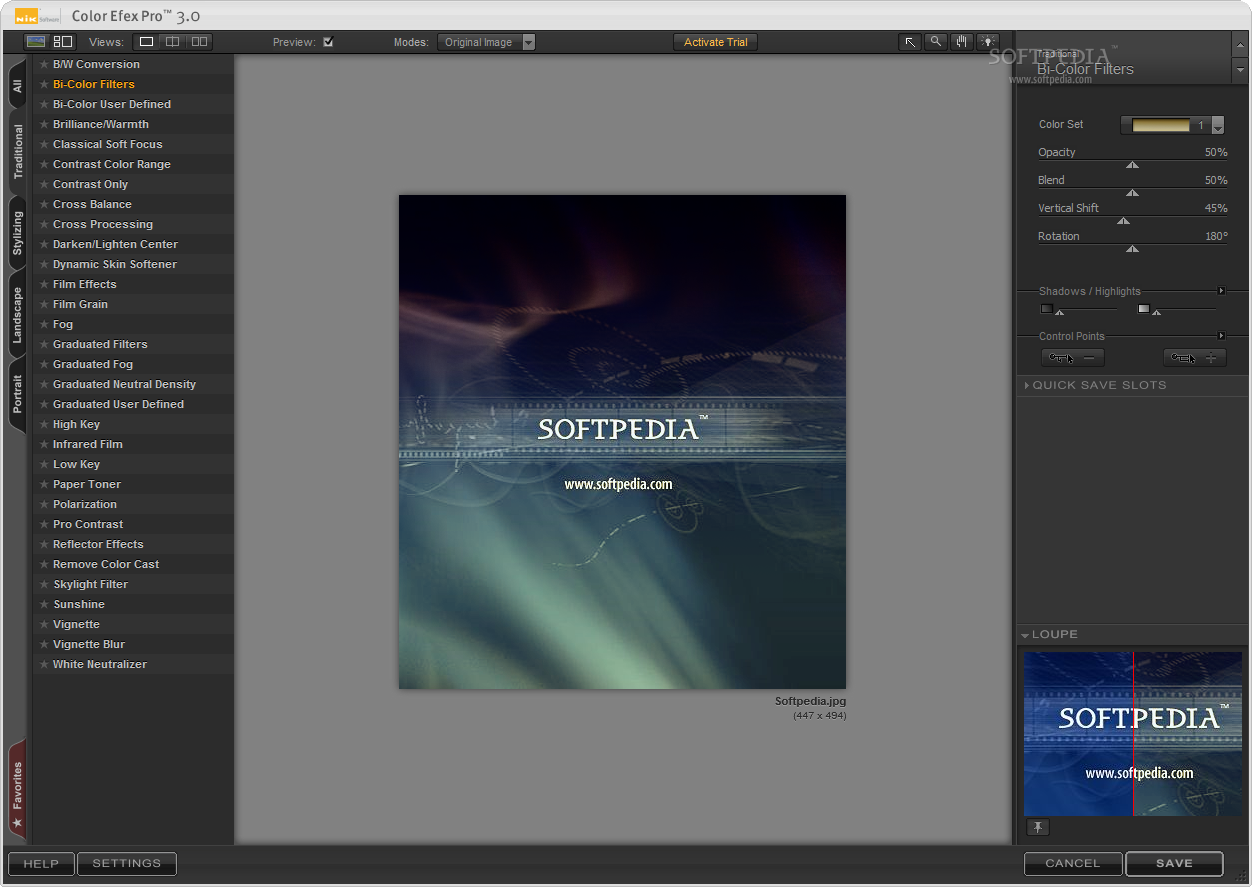Star the Fog filter as favorite

click(x=44, y=324)
